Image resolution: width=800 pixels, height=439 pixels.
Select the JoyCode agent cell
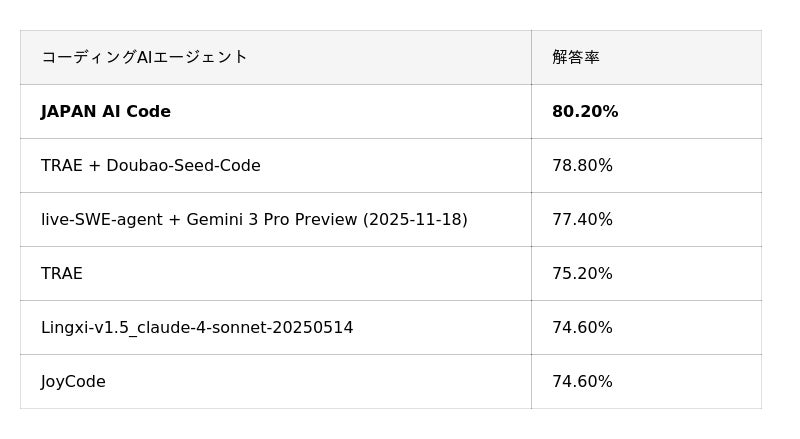pos(73,382)
